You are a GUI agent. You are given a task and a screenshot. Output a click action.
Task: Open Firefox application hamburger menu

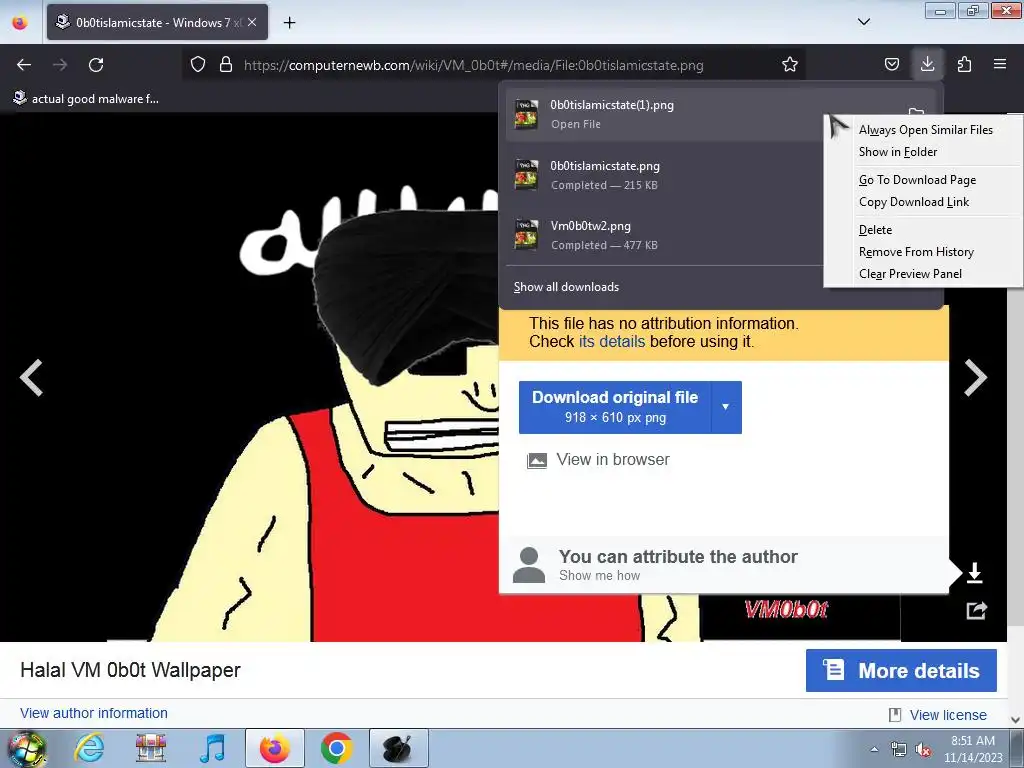(999, 64)
